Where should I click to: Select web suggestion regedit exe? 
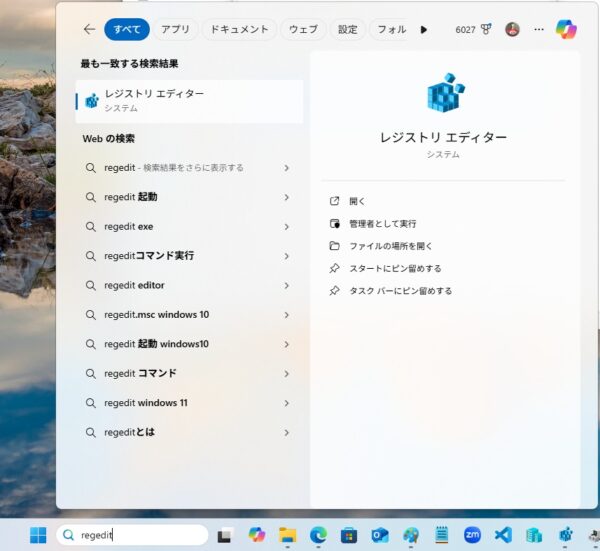(x=188, y=227)
